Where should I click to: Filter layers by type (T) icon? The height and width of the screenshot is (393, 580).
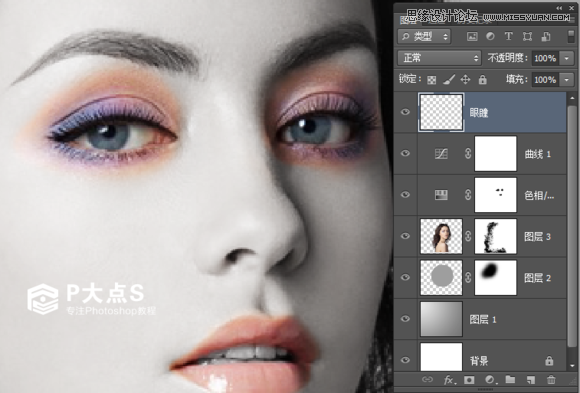(x=509, y=36)
